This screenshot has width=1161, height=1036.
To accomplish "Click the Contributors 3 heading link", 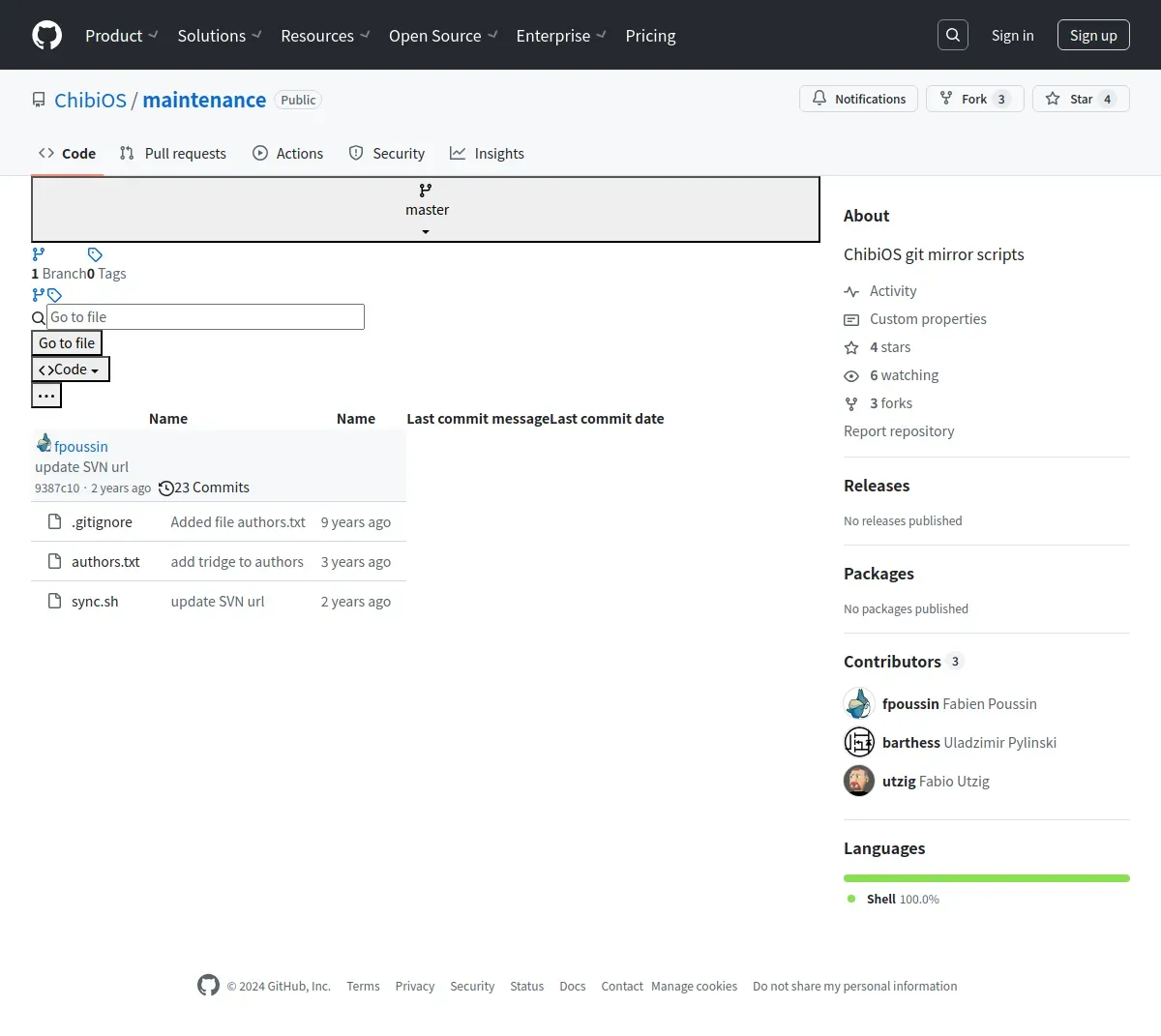I will (904, 662).
